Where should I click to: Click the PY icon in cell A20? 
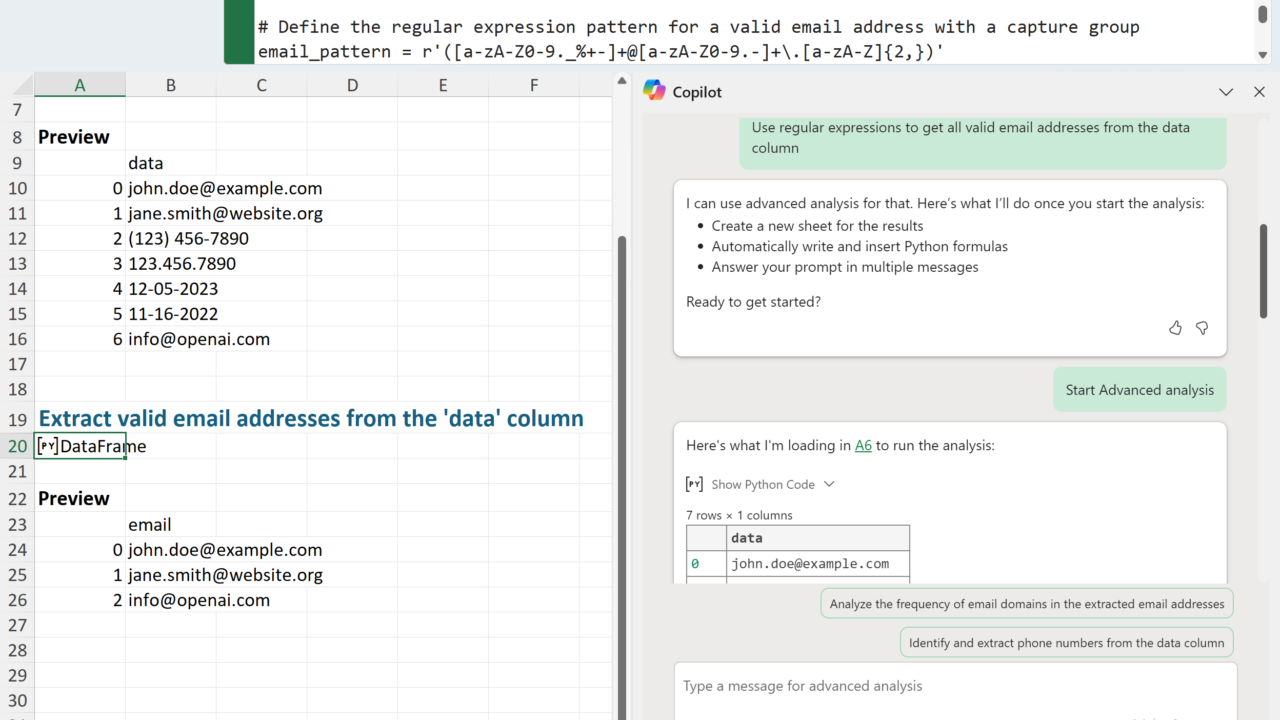click(47, 446)
